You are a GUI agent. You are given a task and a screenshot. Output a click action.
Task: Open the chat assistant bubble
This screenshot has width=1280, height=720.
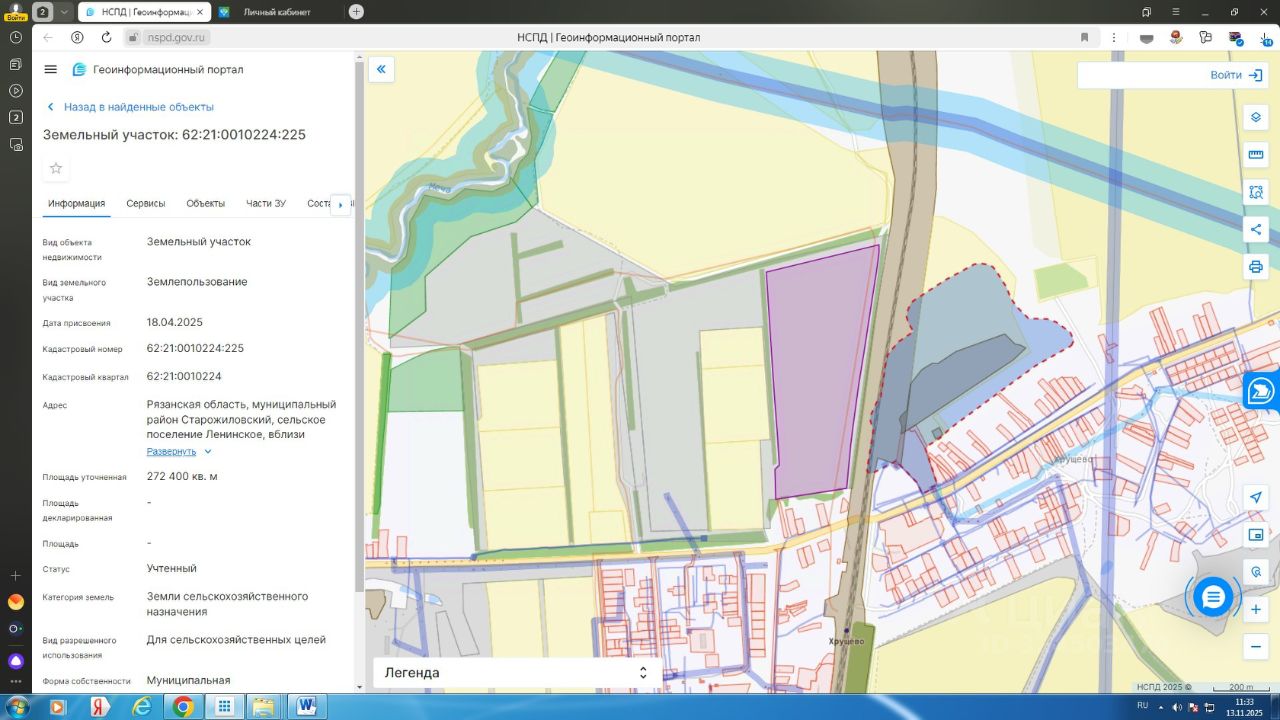click(1213, 597)
